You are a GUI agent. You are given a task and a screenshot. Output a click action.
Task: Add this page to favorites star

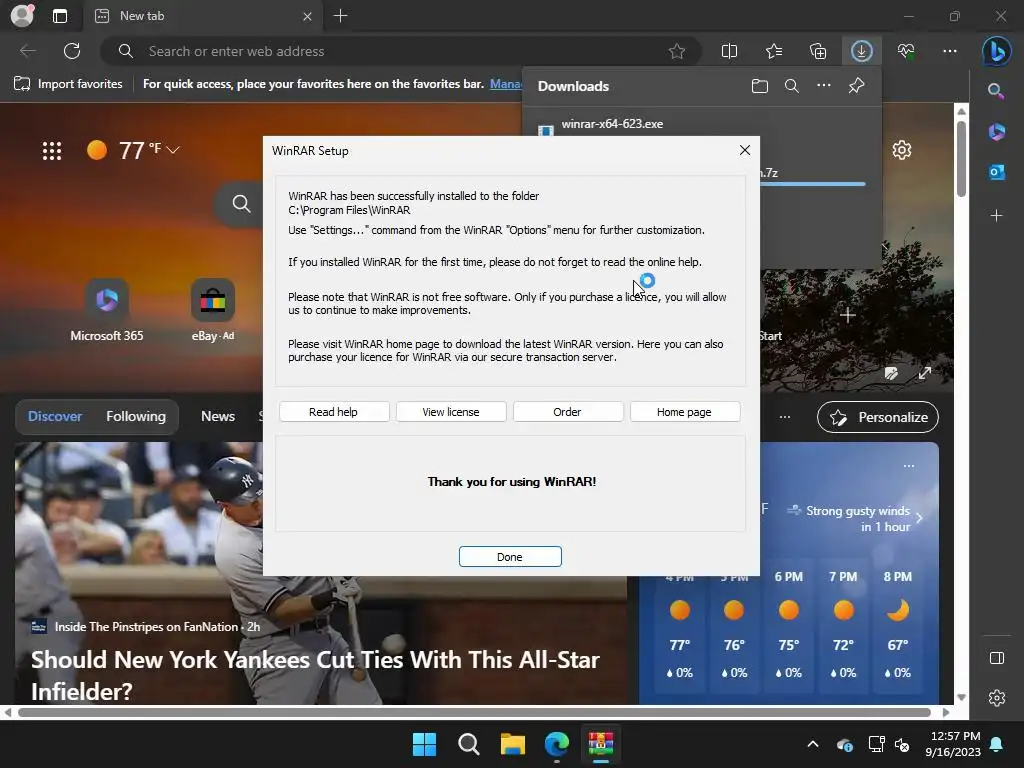click(x=677, y=51)
